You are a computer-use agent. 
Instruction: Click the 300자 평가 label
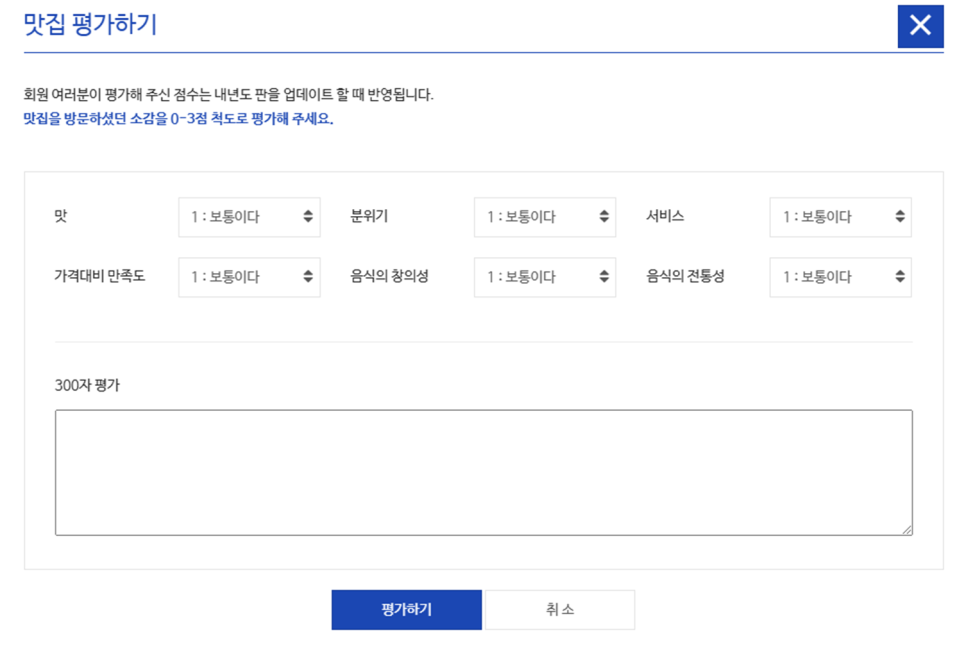(x=87, y=385)
